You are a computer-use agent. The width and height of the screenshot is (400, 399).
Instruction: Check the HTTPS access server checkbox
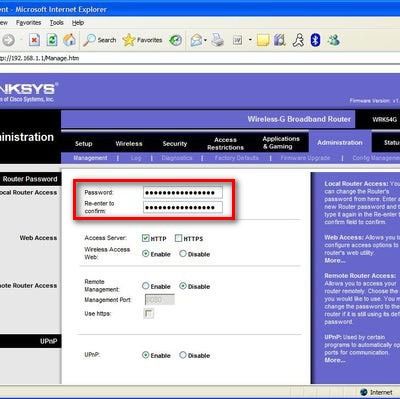[178, 238]
